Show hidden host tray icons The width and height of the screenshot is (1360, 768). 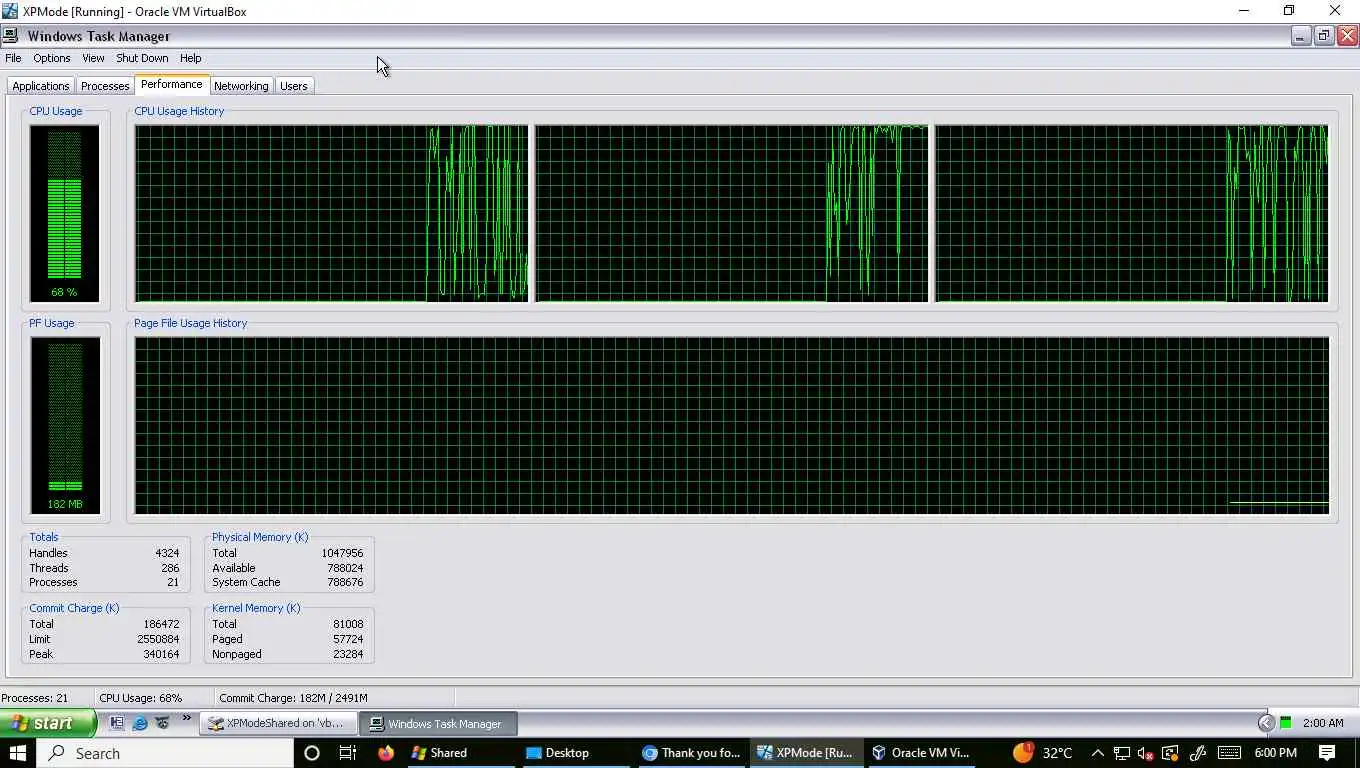pyautogui.click(x=1097, y=753)
